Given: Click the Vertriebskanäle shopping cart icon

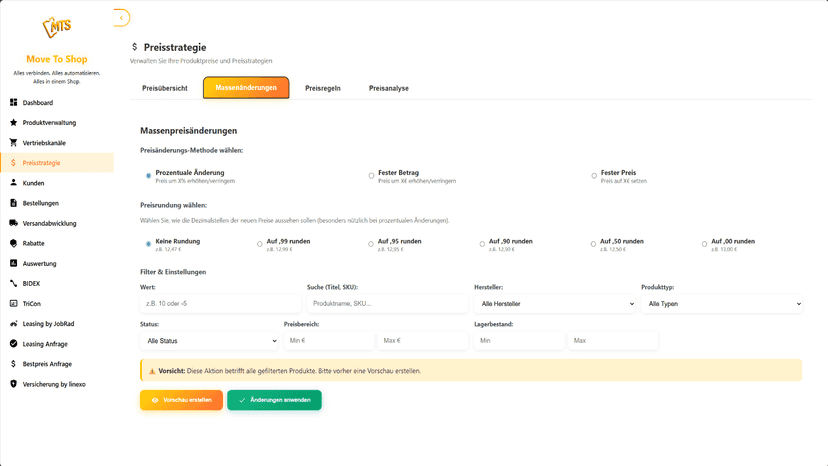Looking at the screenshot, I should click(x=13, y=142).
